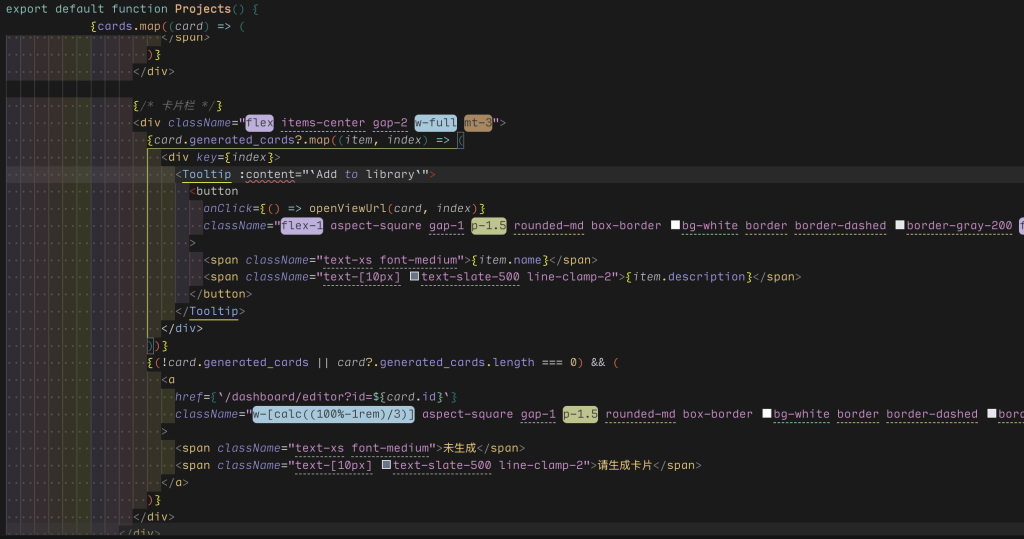This screenshot has width=1024, height=539.
Task: Select the highlighted 'w-full' class
Action: pos(436,123)
